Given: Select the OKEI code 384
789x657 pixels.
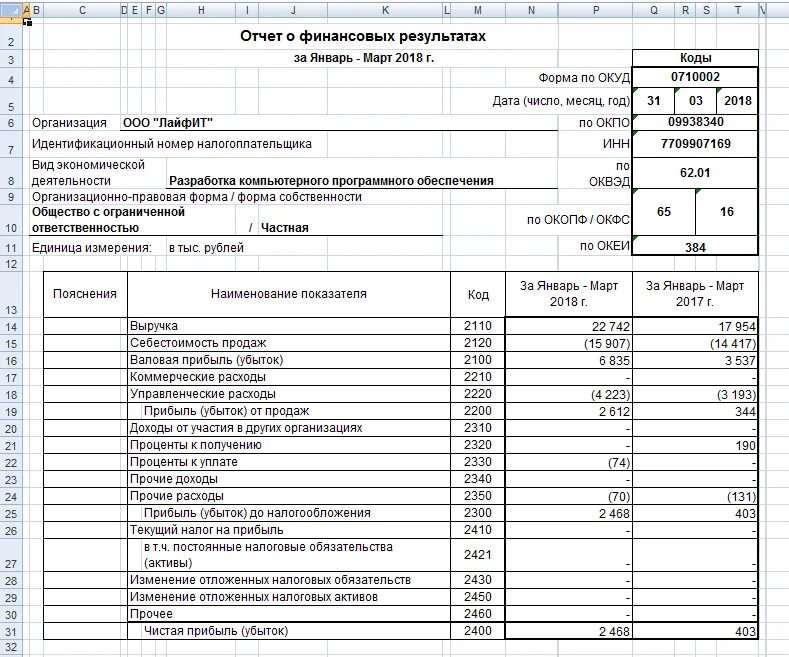Looking at the screenshot, I should (x=695, y=247).
